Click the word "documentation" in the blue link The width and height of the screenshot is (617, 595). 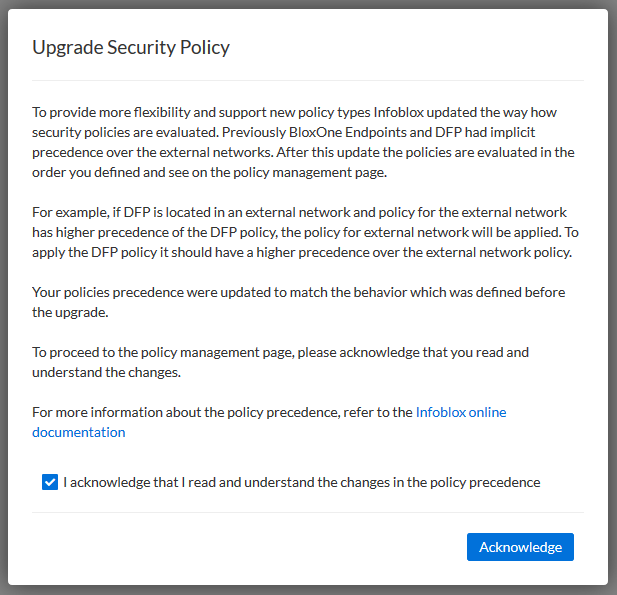(79, 432)
